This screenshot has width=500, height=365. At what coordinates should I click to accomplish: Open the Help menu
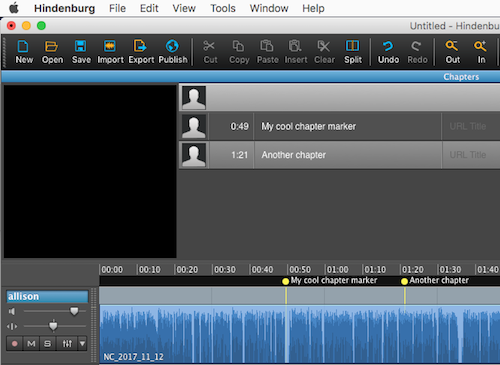pyautogui.click(x=313, y=8)
